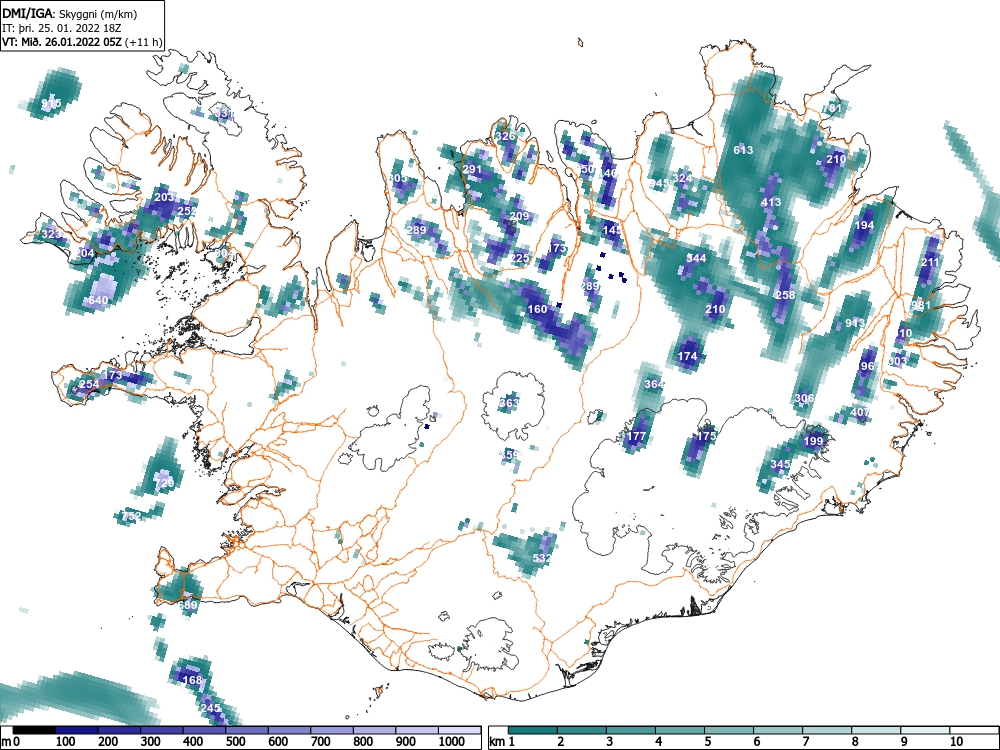This screenshot has height=750, width=1000.
Task: Click the darkest teal 1–2 km swatch
Action: click(x=533, y=730)
